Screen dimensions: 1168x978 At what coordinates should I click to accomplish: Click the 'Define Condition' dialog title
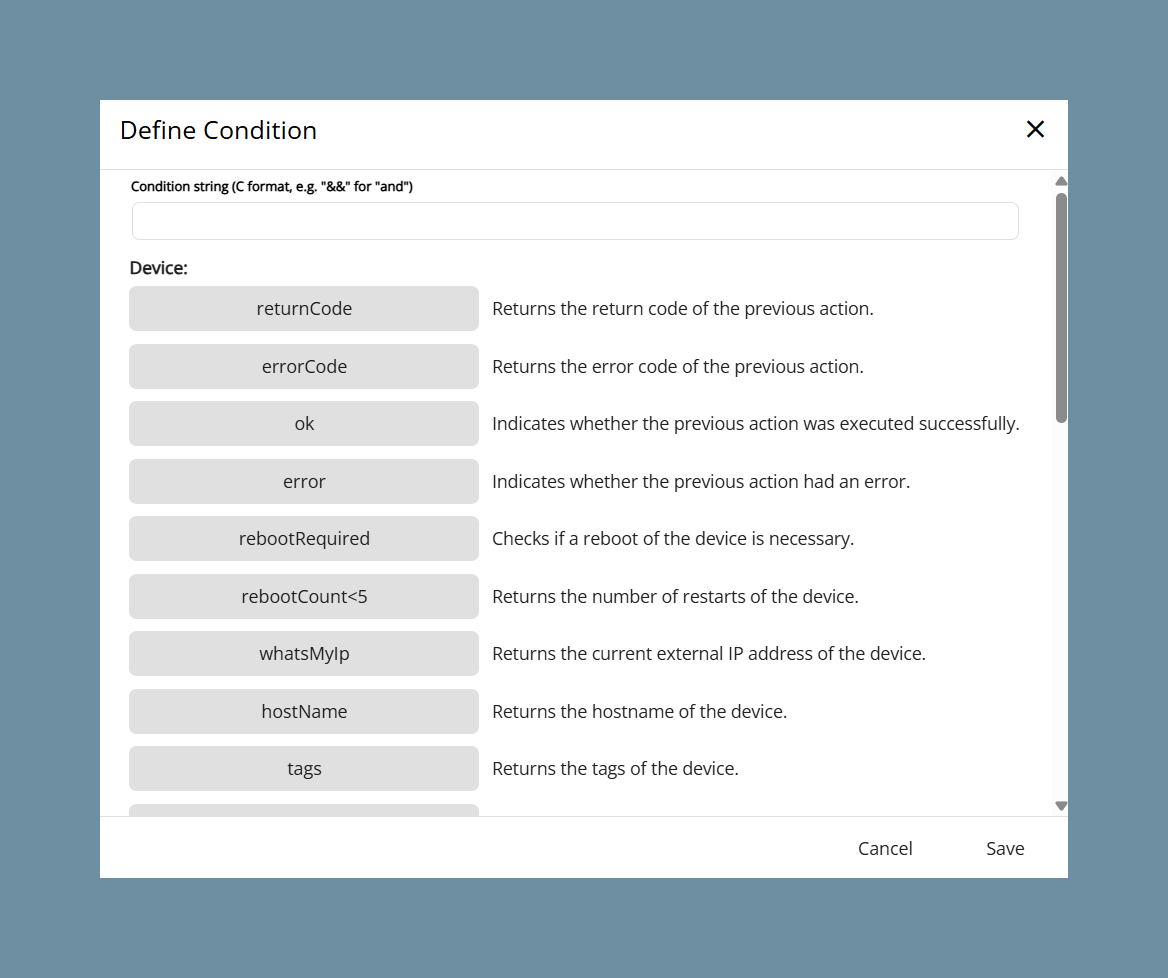(x=218, y=130)
